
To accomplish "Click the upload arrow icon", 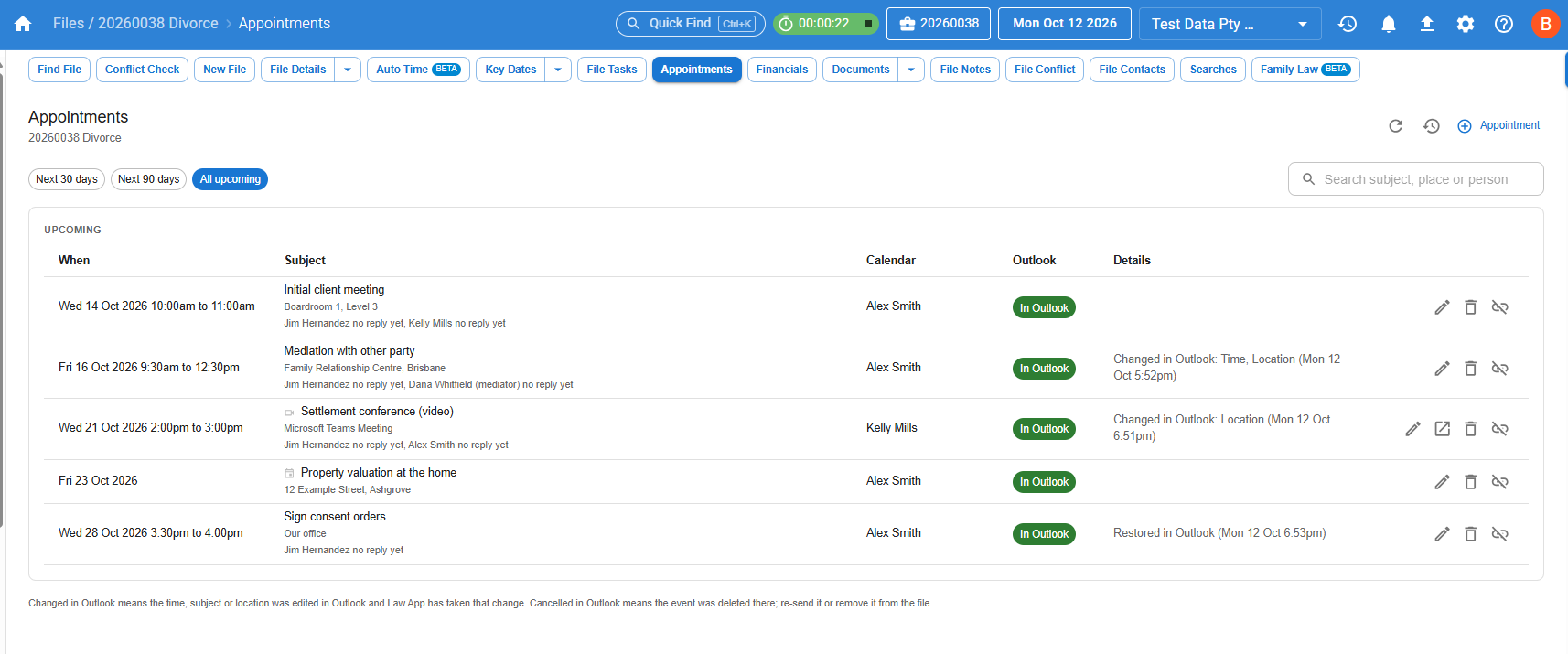I will coord(1426,24).
